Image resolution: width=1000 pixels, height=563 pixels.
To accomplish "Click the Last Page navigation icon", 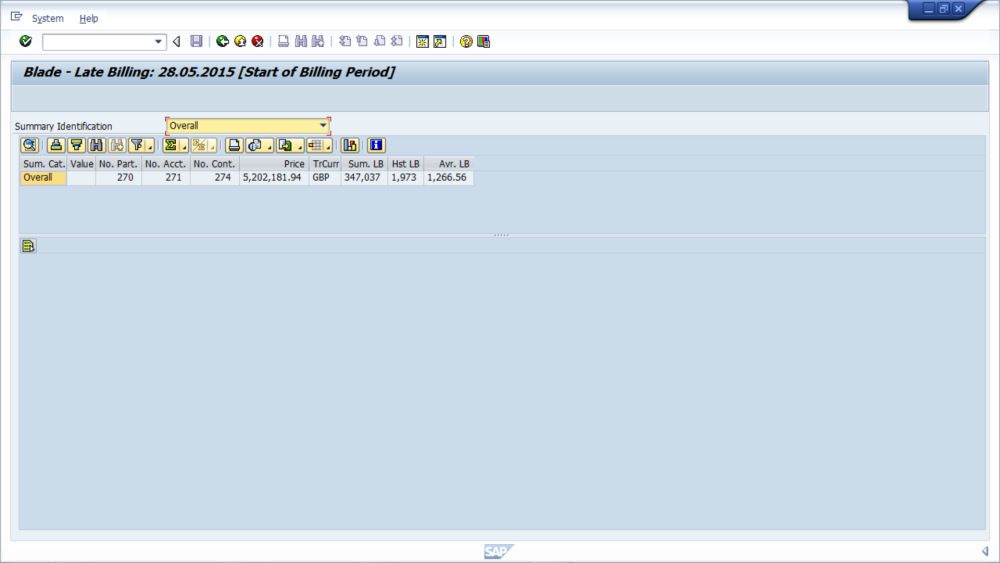I will (x=397, y=41).
